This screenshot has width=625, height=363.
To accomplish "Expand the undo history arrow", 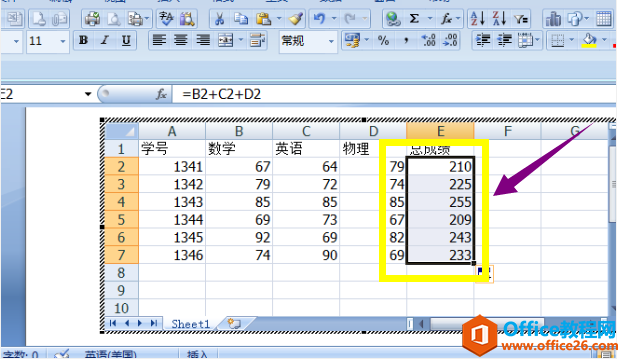I will coord(334,19).
